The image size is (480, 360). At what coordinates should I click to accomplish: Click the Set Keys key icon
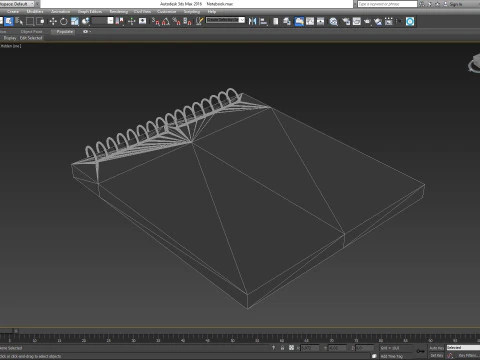click(x=420, y=351)
